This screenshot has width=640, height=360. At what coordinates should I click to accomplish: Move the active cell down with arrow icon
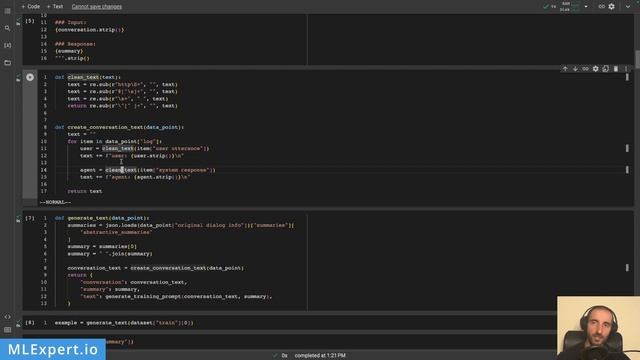point(575,69)
